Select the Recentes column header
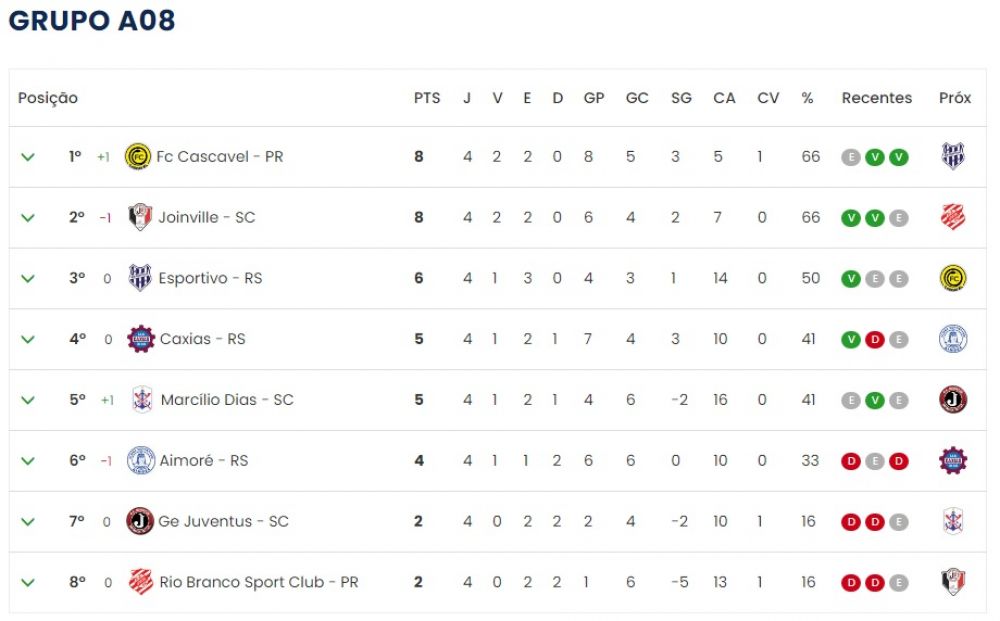Viewport: 1000px width, 621px height. click(x=877, y=98)
